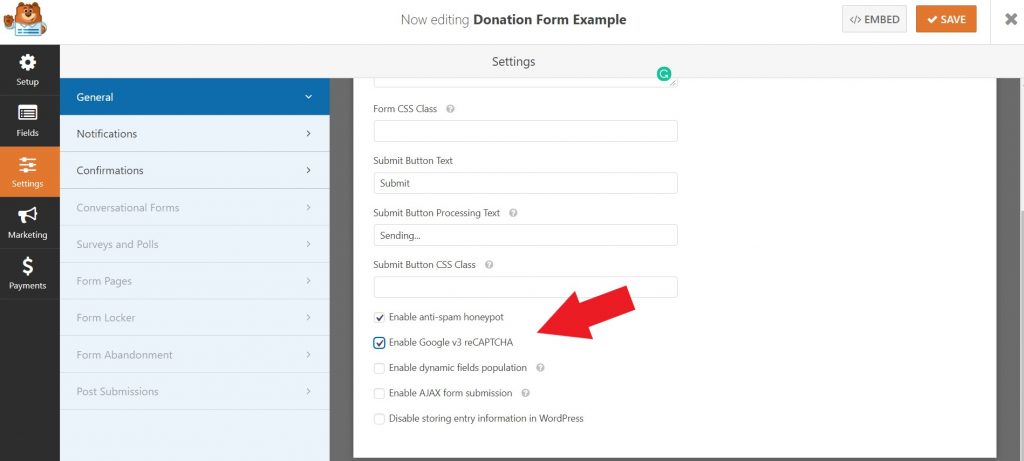This screenshot has height=461, width=1024.
Task: Collapse the General section chevron
Action: 309,97
